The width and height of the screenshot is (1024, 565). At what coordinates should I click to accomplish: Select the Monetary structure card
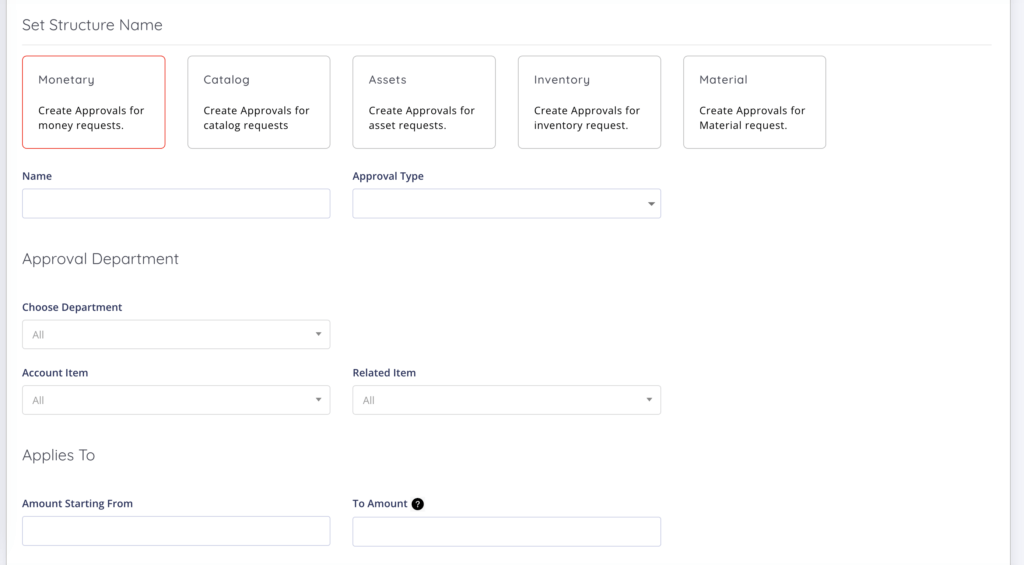click(93, 102)
